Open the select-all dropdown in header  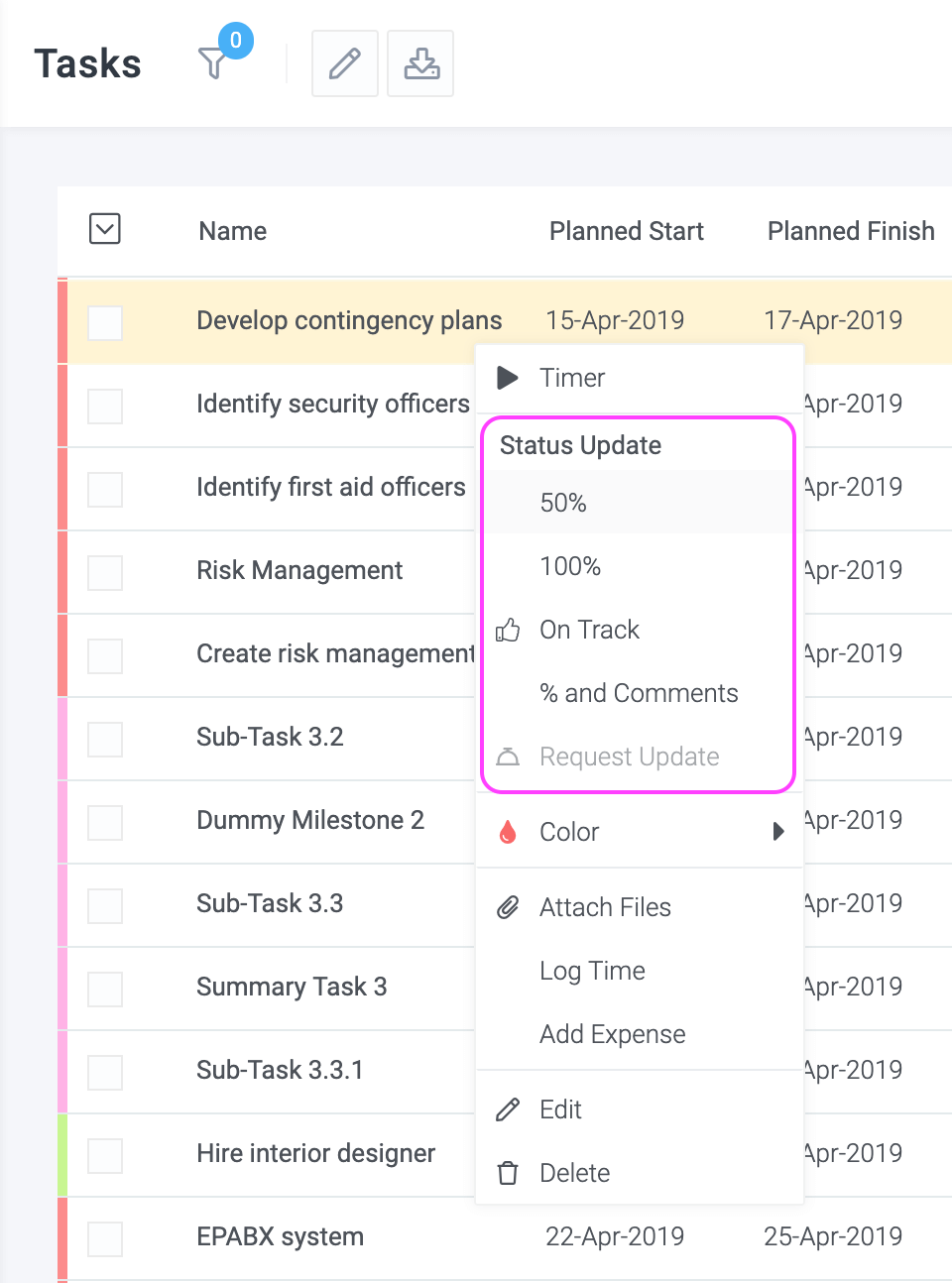tap(105, 229)
